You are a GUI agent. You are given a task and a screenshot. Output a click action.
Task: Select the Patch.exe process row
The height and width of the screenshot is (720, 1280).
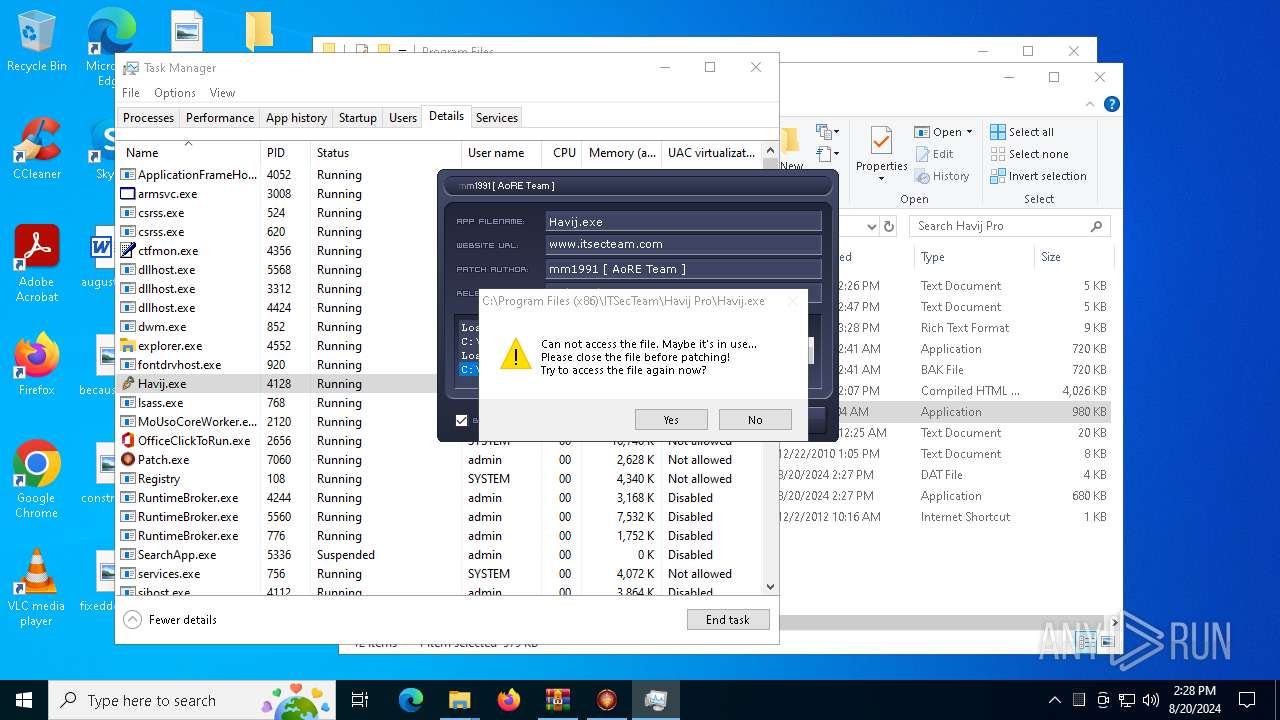(x=440, y=460)
